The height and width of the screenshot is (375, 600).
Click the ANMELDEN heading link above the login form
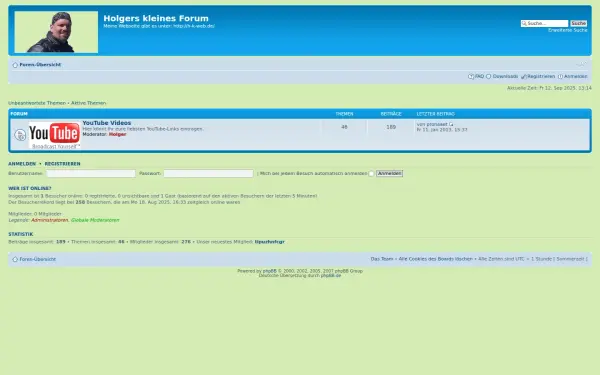22,164
